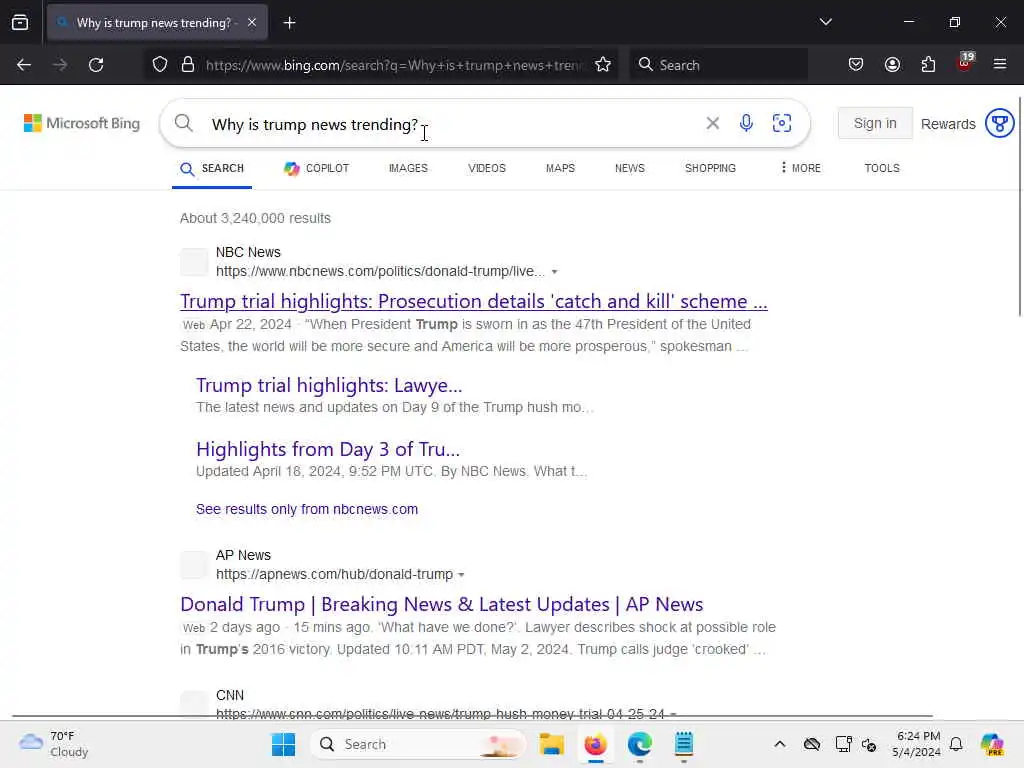Switch to the IMAGES tab

(x=408, y=168)
